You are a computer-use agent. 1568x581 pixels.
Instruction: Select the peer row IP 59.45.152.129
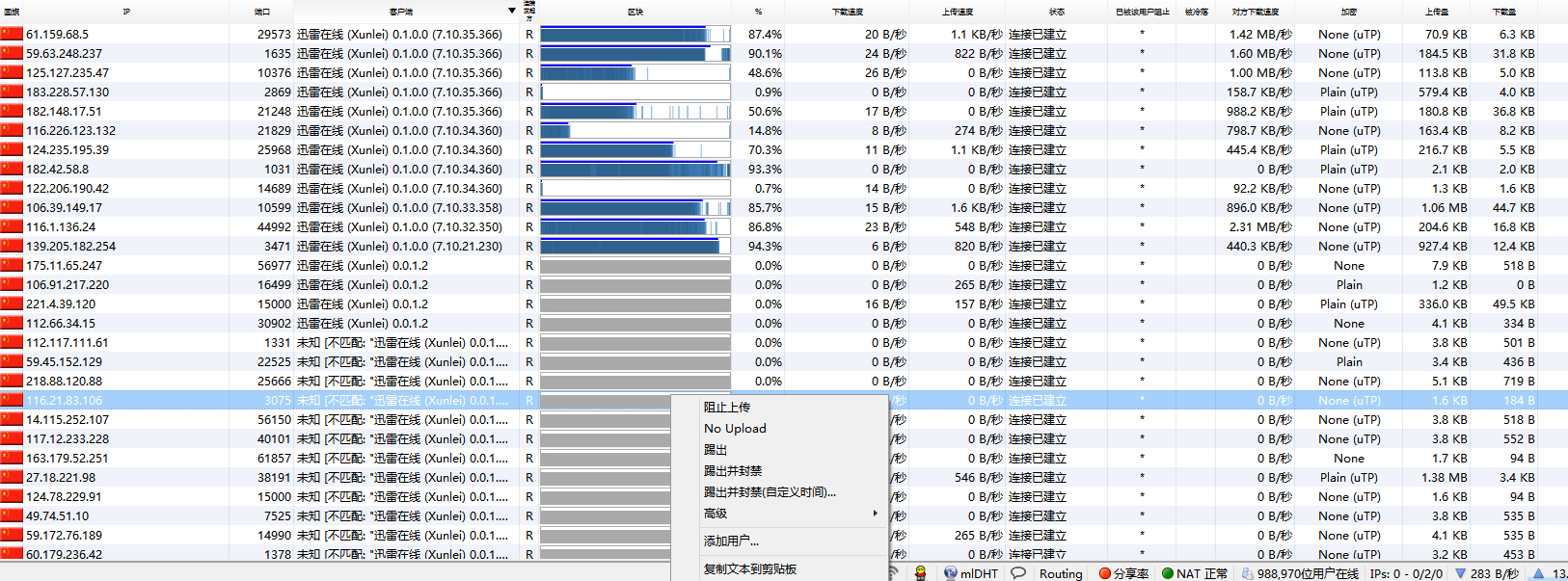click(66, 361)
